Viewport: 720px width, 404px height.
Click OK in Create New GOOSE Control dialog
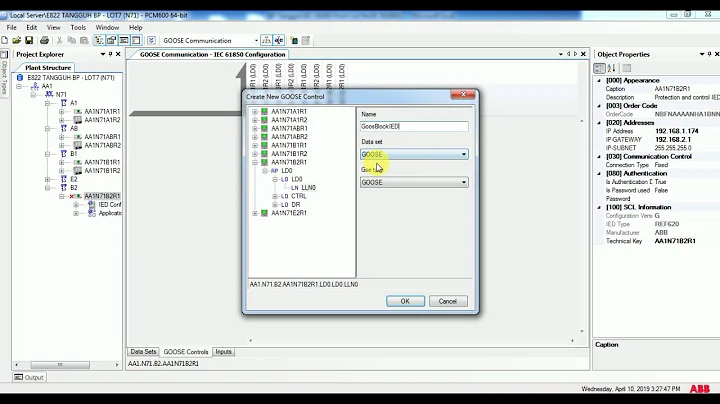(405, 301)
